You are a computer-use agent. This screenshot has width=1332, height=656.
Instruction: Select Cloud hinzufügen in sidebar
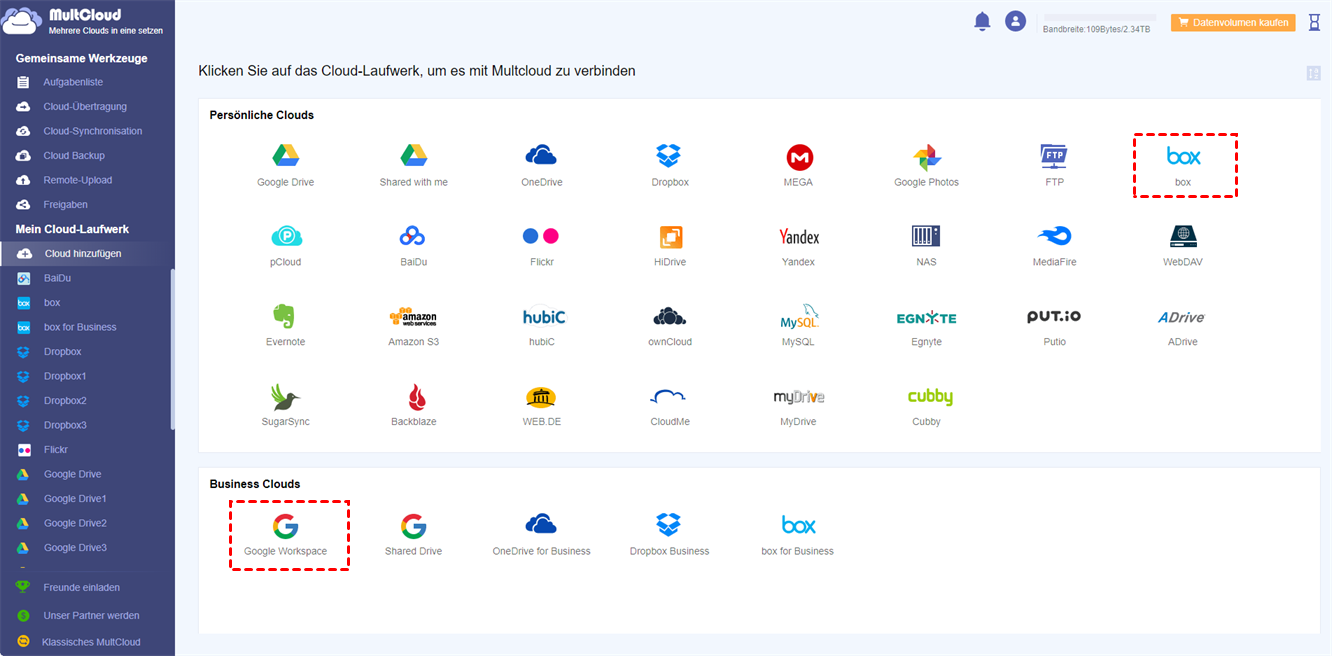[87, 254]
